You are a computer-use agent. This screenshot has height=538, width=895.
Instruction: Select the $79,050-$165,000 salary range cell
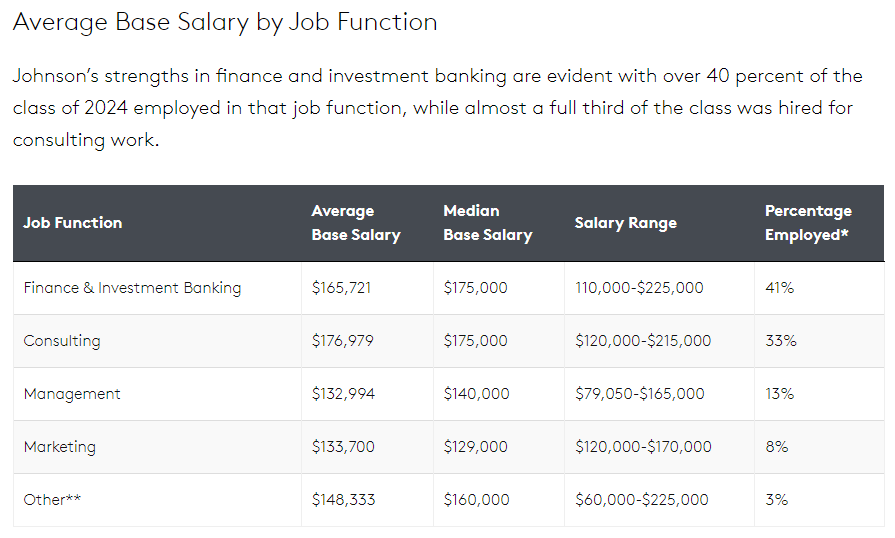point(640,394)
